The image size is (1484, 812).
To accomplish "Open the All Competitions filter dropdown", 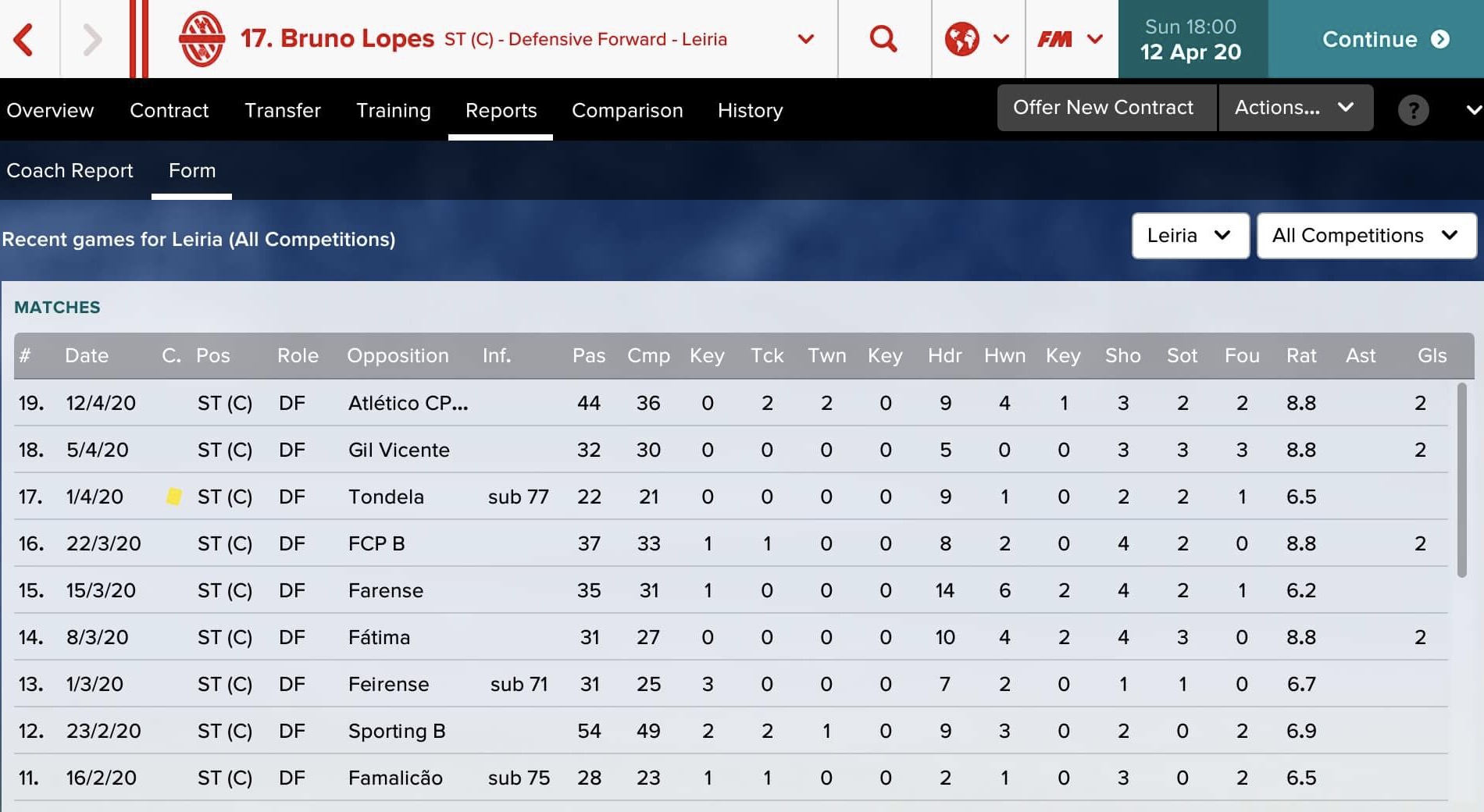I will pyautogui.click(x=1366, y=236).
